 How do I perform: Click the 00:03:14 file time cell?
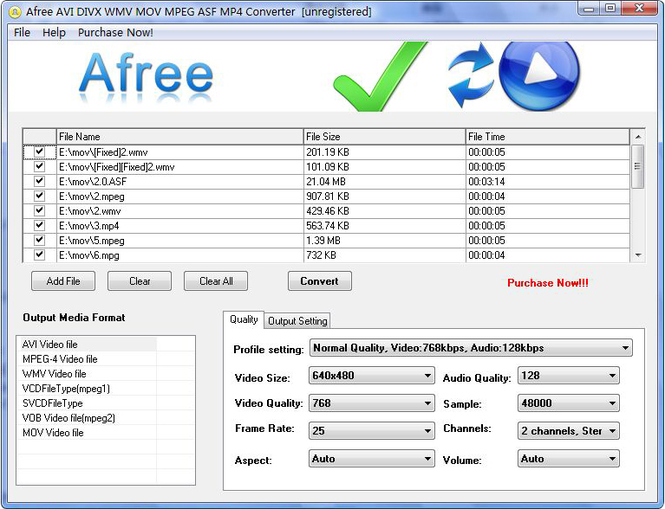click(548, 182)
